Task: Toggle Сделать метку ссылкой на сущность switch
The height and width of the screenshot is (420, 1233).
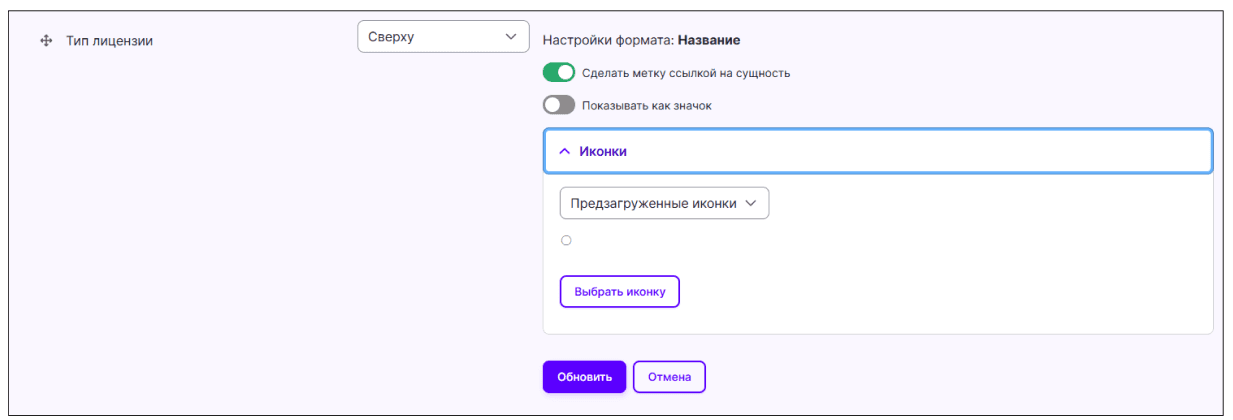Action: click(x=559, y=72)
